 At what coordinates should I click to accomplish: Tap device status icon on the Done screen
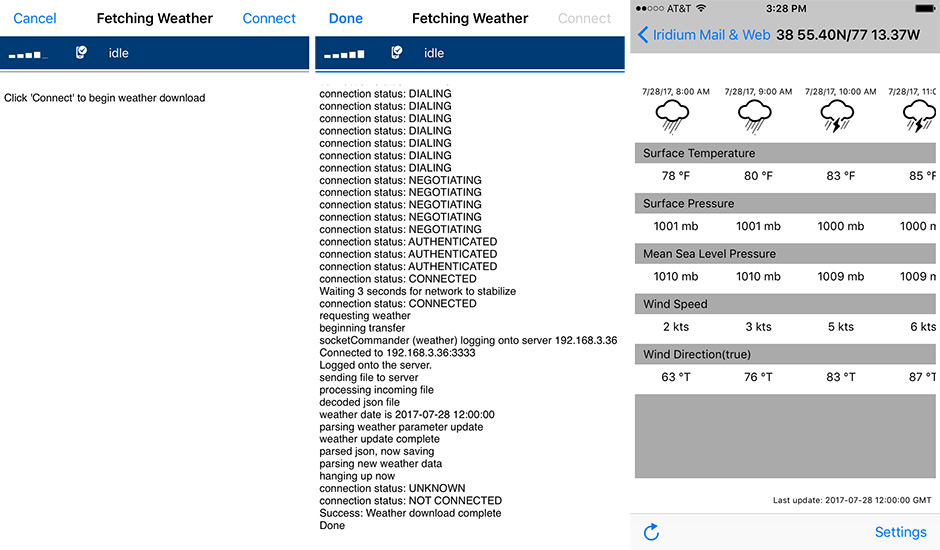[397, 53]
